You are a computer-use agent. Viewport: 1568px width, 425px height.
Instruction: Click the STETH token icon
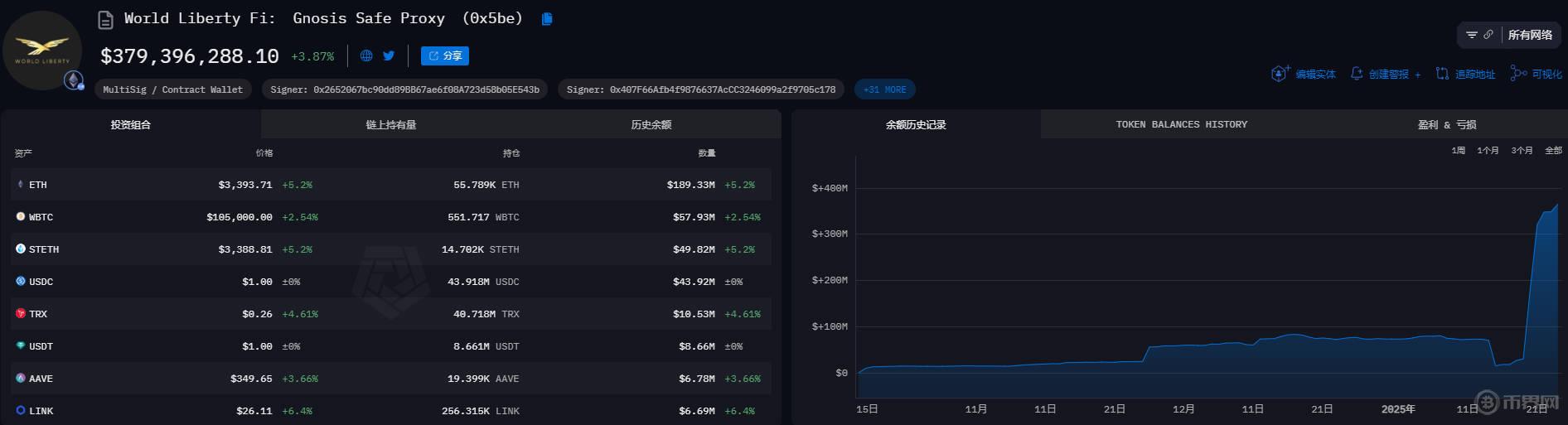(x=21, y=249)
